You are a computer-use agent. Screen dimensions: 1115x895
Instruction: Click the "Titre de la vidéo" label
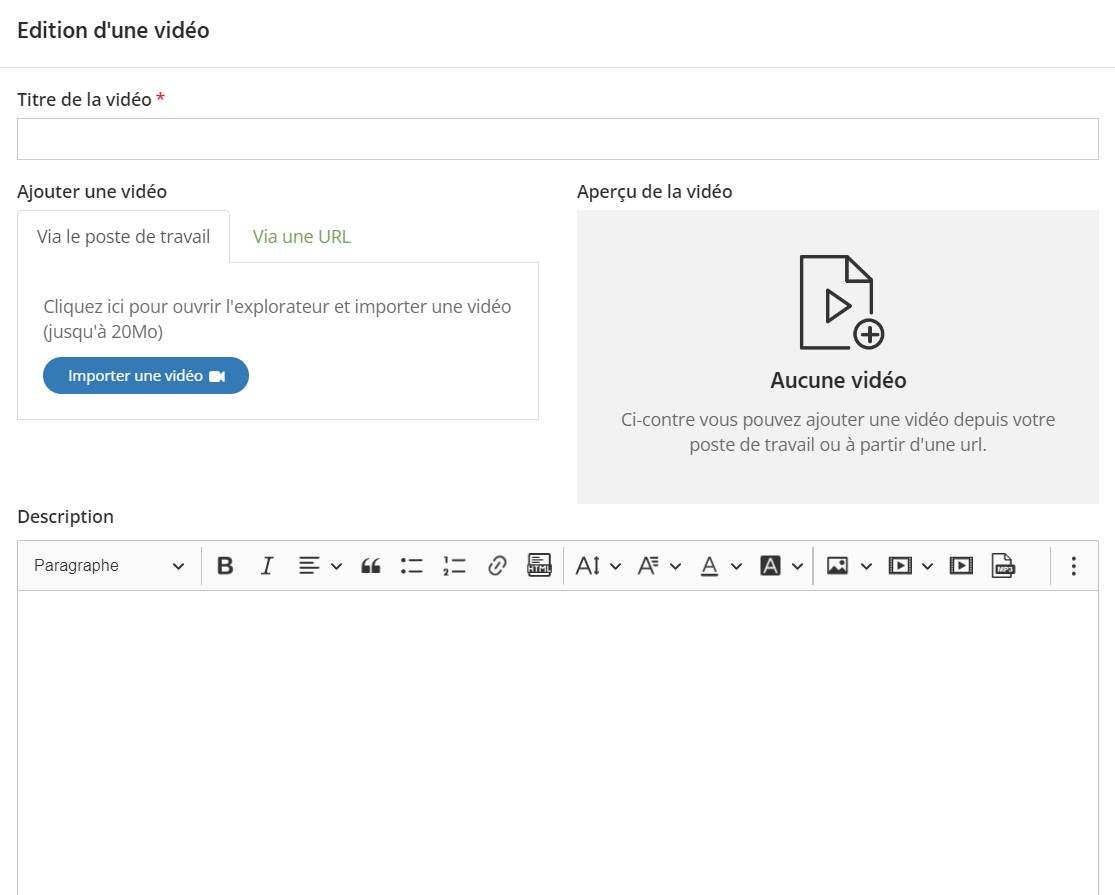(x=84, y=100)
